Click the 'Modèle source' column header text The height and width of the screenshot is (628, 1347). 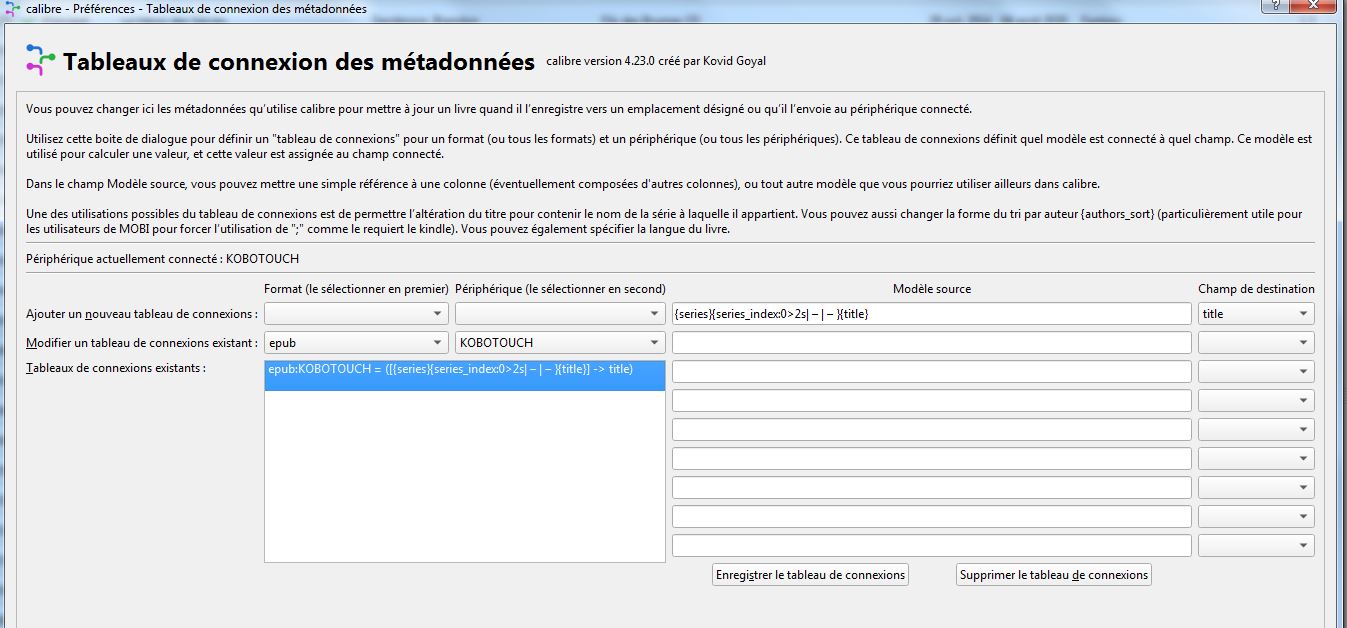[x=932, y=289]
